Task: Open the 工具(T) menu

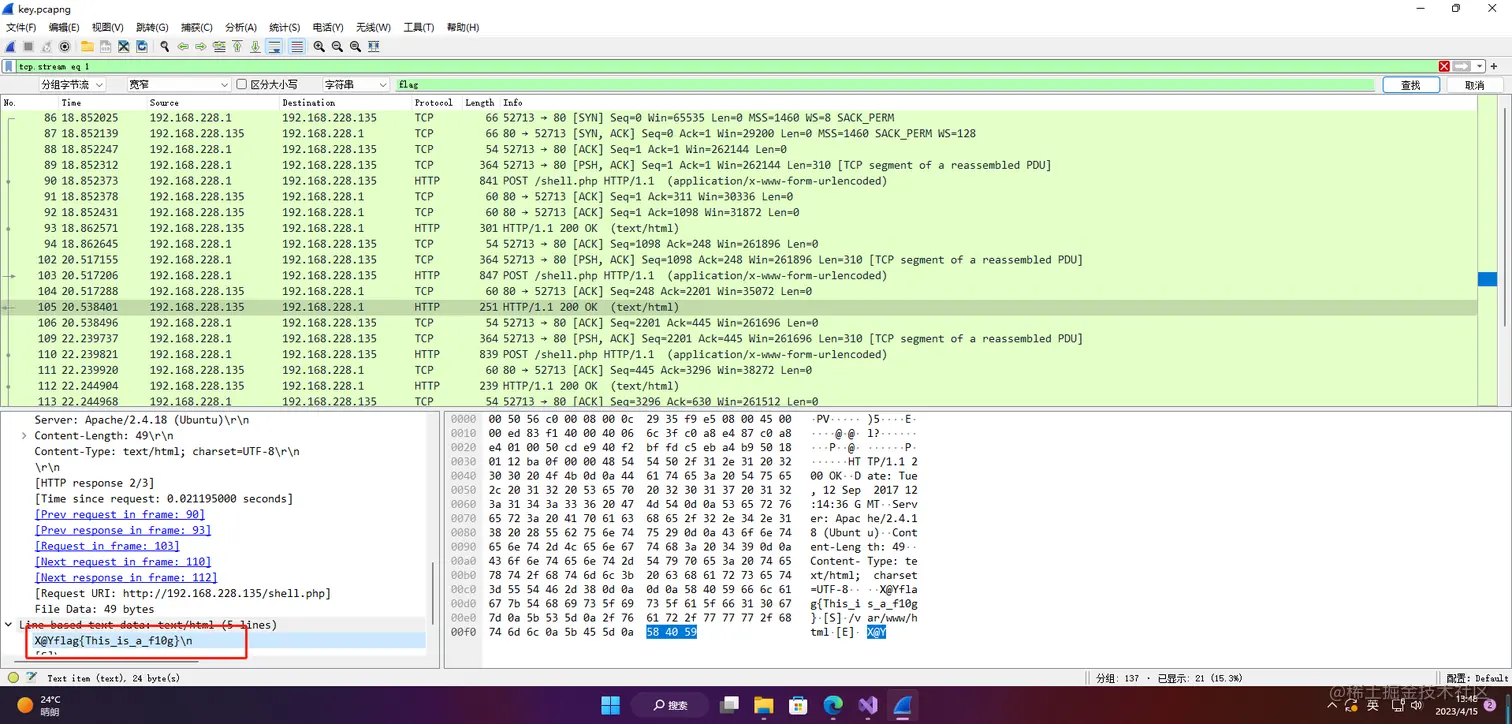Action: coord(419,27)
